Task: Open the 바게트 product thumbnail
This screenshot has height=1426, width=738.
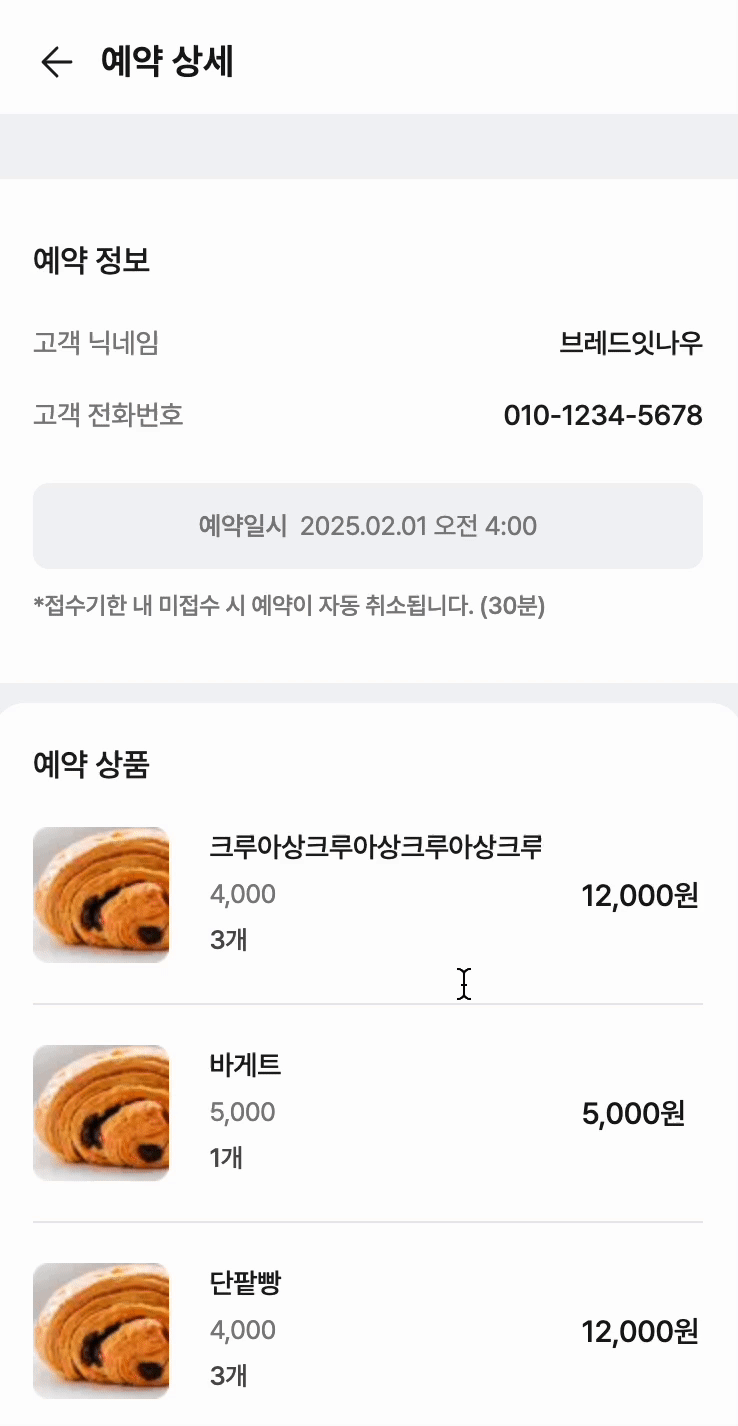Action: (x=101, y=1113)
